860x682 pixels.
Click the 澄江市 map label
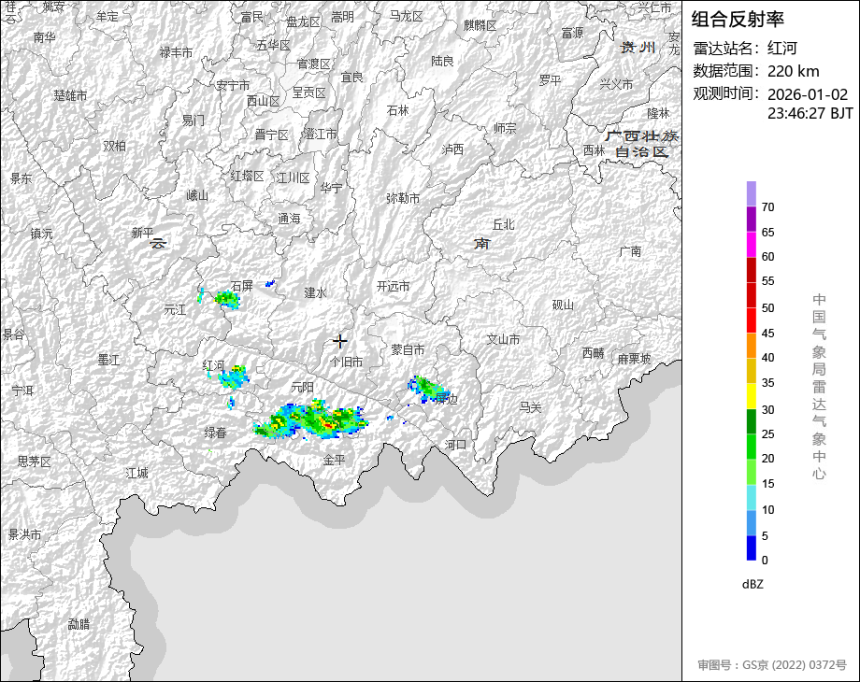[x=321, y=133]
